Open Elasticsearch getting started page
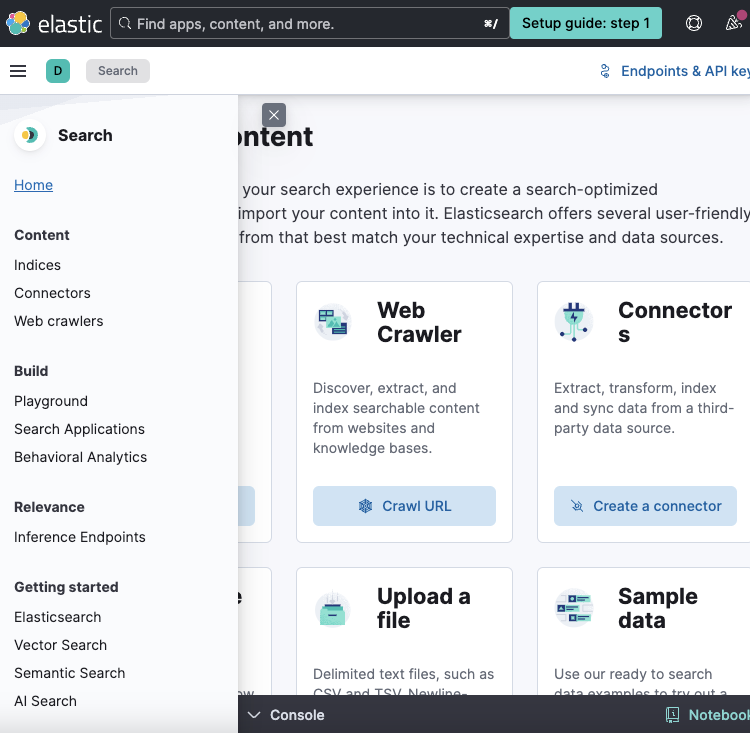The height and width of the screenshot is (733, 750). coord(57,617)
